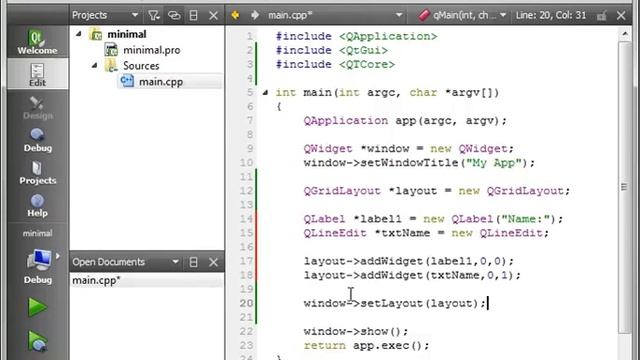Close the Open Documents pane
The height and width of the screenshot is (360, 640).
pyautogui.click(x=213, y=262)
